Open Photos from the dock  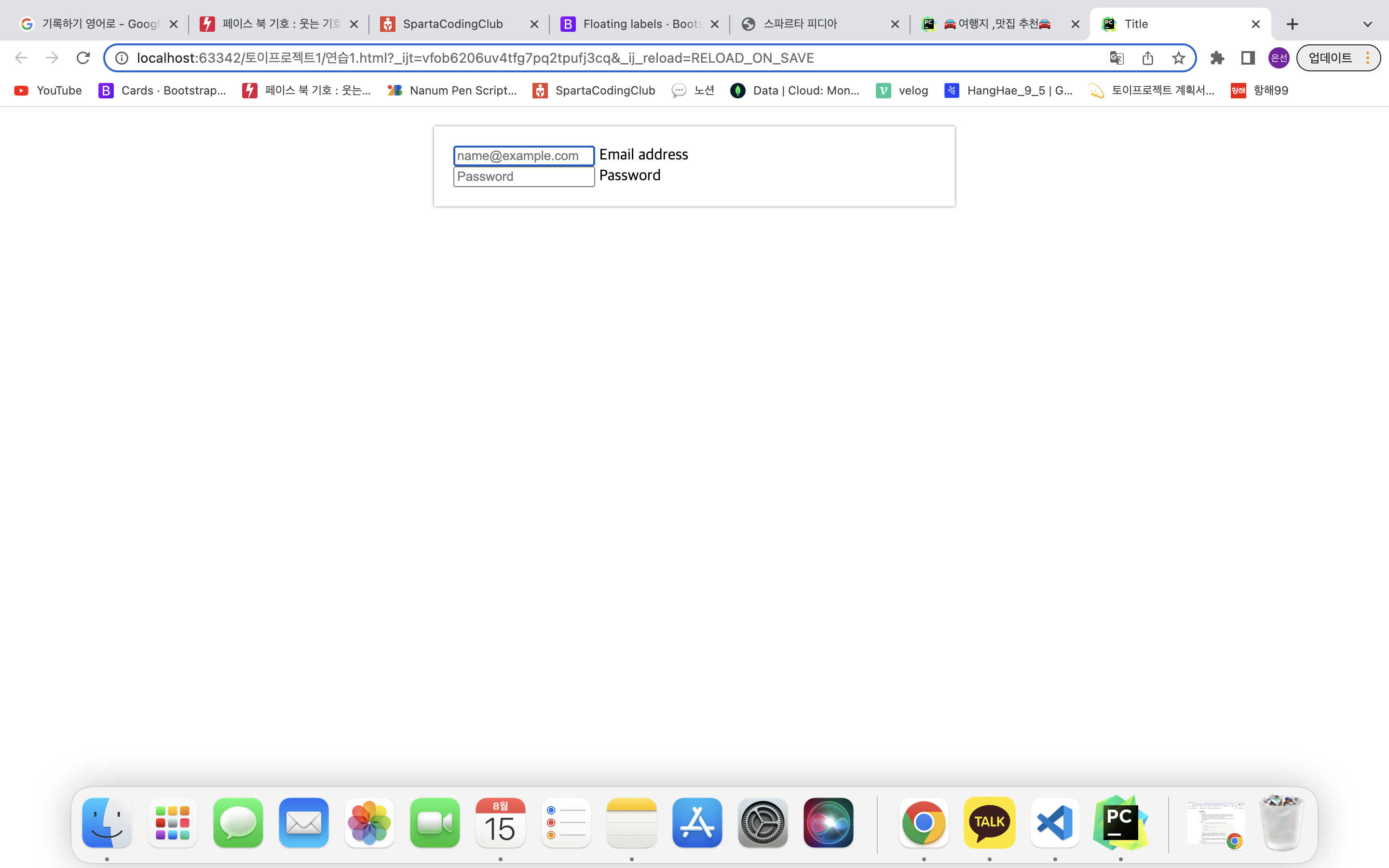(369, 823)
